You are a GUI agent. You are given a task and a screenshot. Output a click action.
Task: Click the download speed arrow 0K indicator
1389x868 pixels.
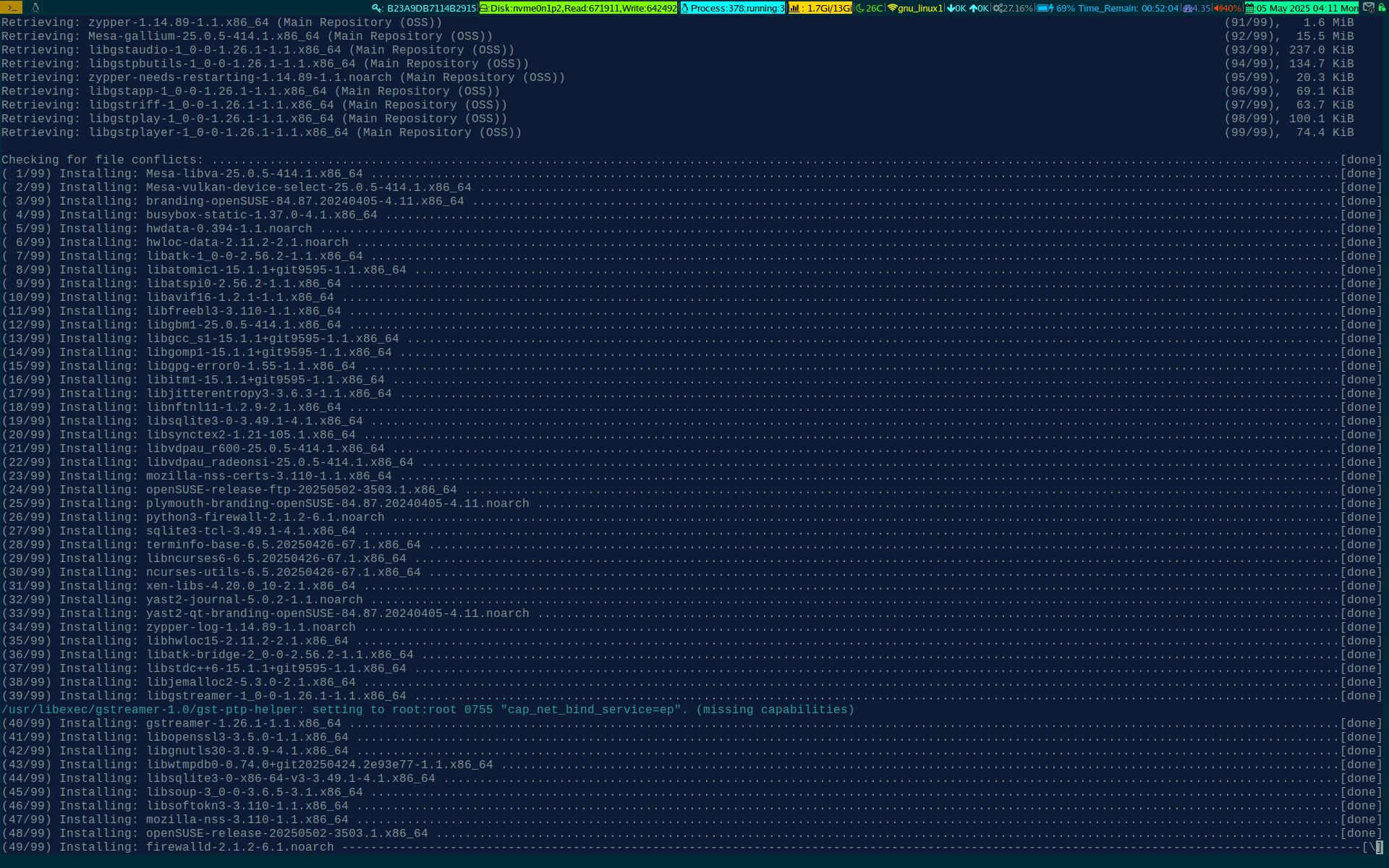click(956, 8)
